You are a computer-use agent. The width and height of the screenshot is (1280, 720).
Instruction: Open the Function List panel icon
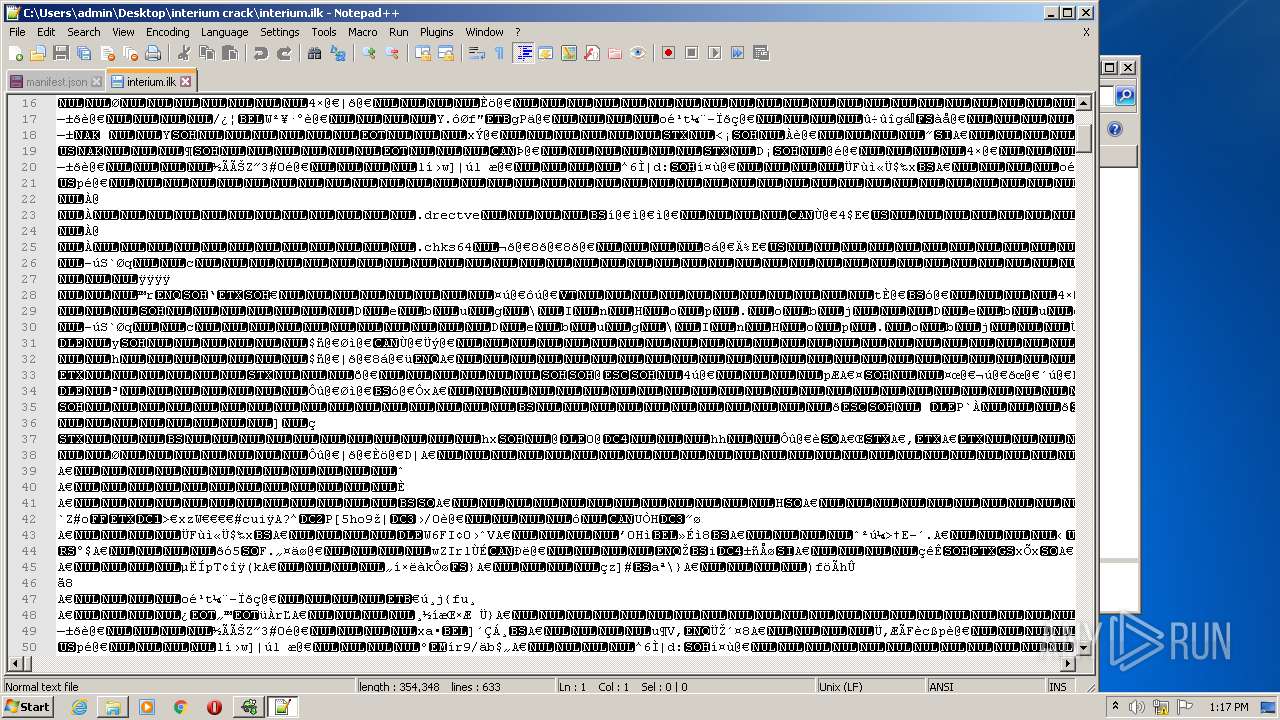point(591,53)
